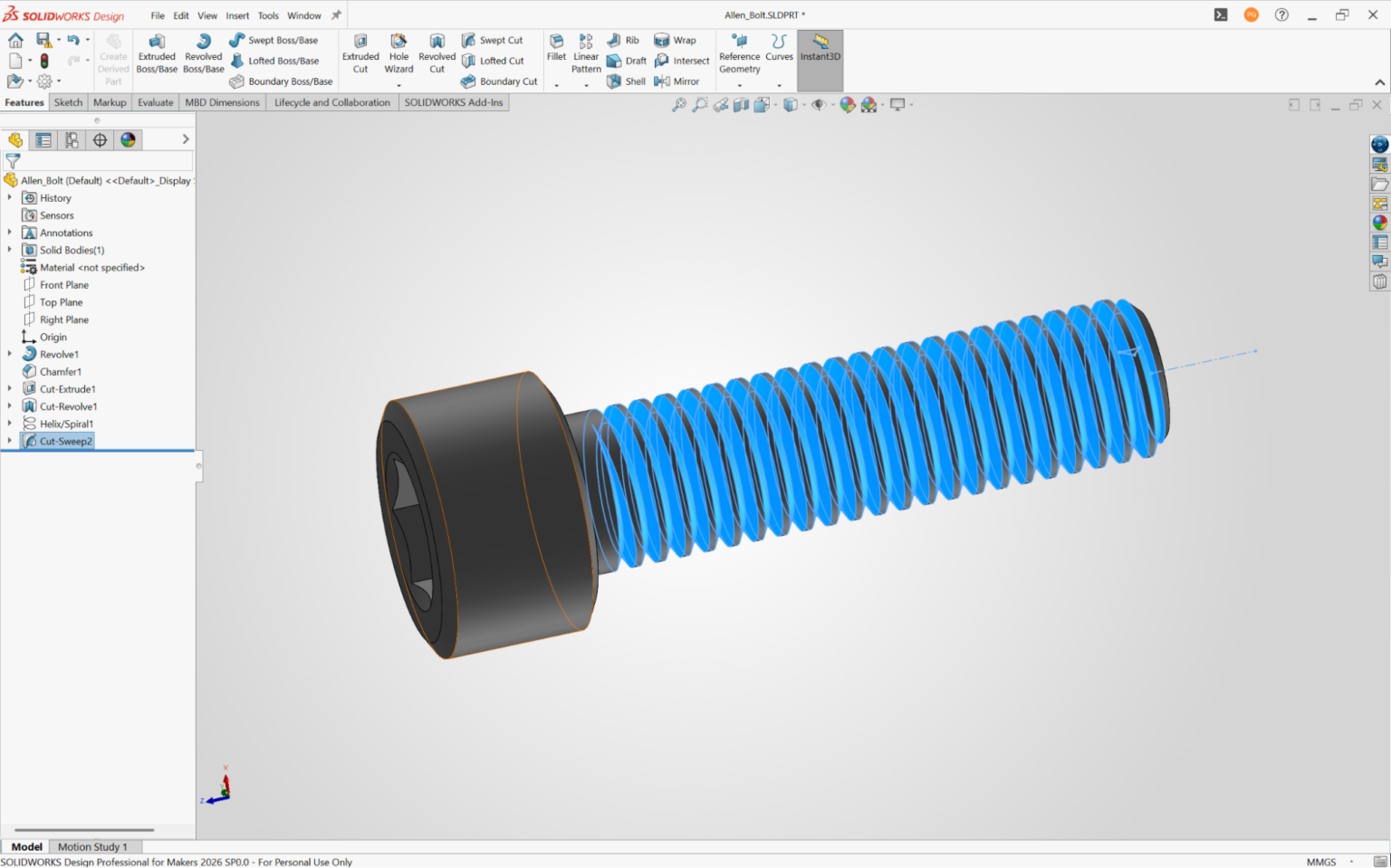Select the Linear Pattern tool
Viewport: 1391px width, 868px height.
pos(586,54)
